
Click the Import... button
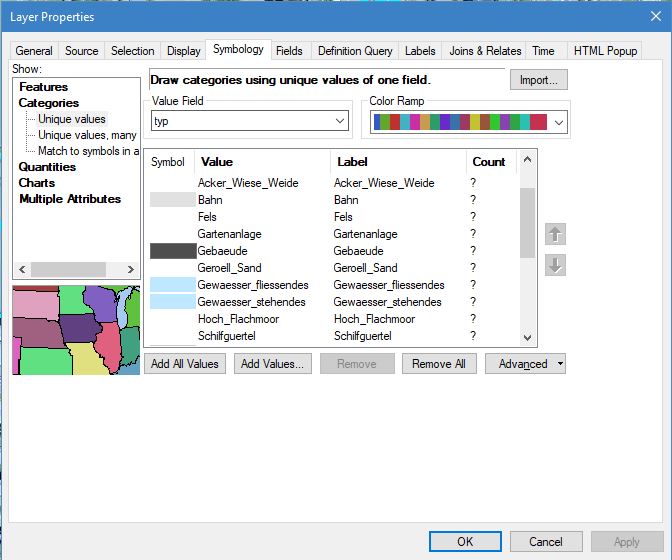[x=539, y=80]
